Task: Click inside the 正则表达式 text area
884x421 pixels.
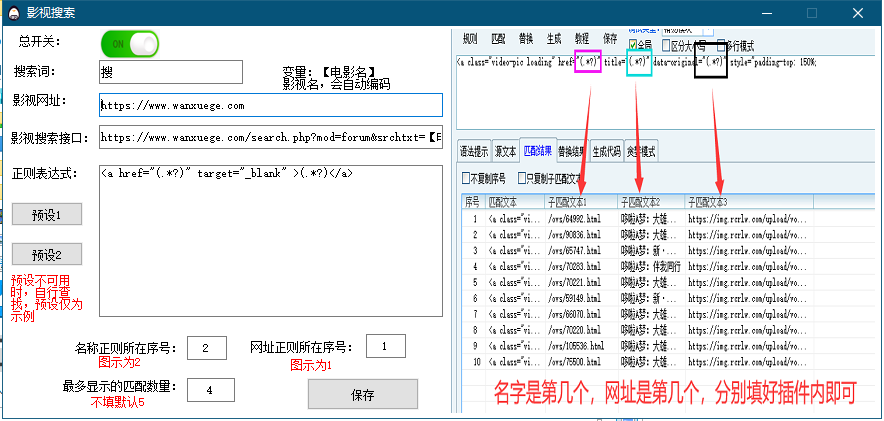Action: point(271,241)
